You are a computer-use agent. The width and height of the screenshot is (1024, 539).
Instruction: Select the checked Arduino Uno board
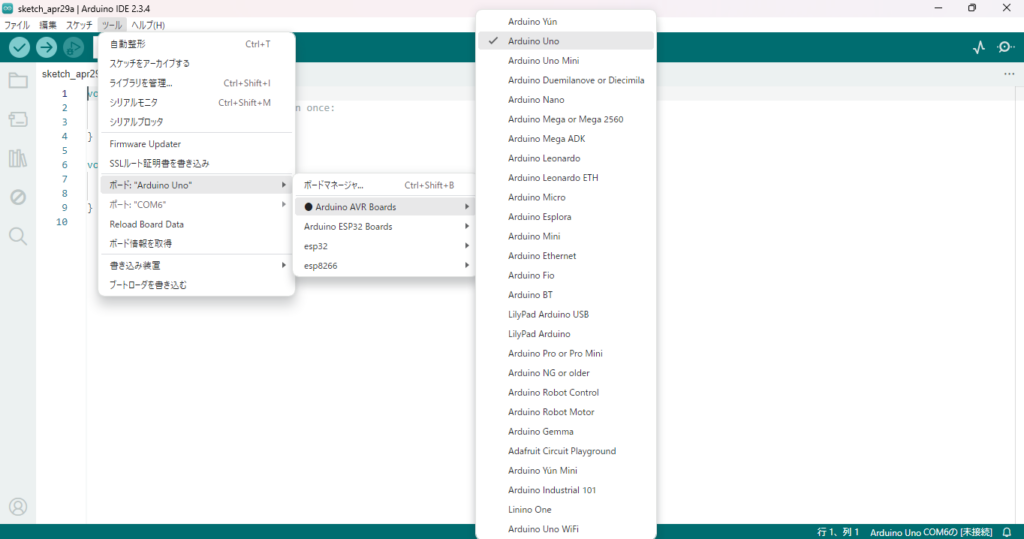click(x=566, y=41)
